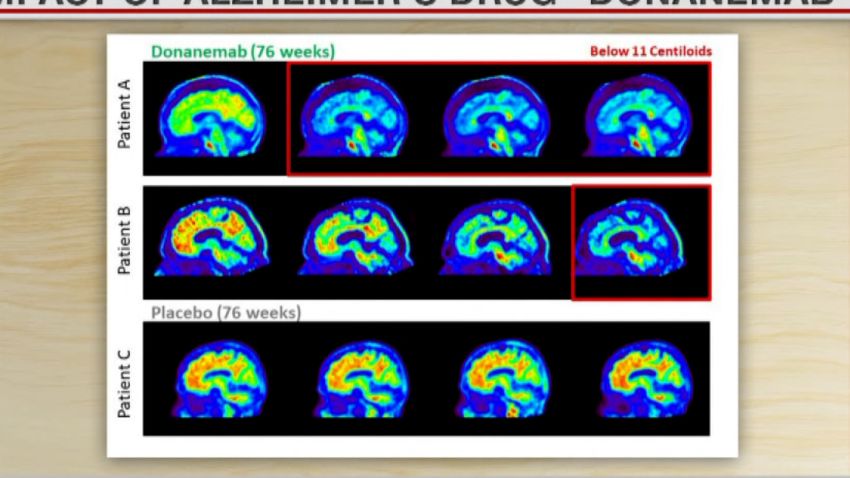Choose Patient C's fourth placebo scan
The image size is (850, 478).
point(646,379)
